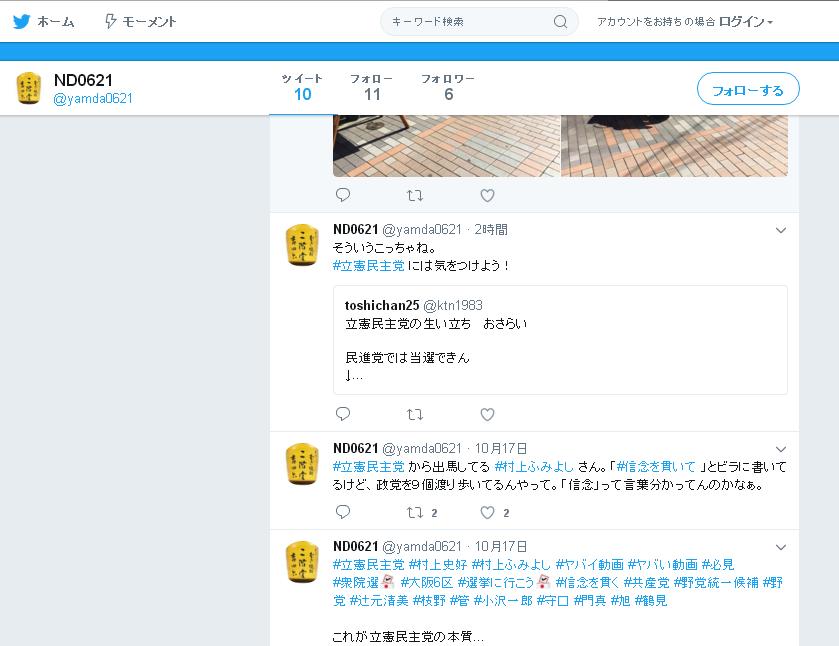The width and height of the screenshot is (839, 646).
Task: Expand options for the hashtag-list tweet
Action: pos(781,548)
